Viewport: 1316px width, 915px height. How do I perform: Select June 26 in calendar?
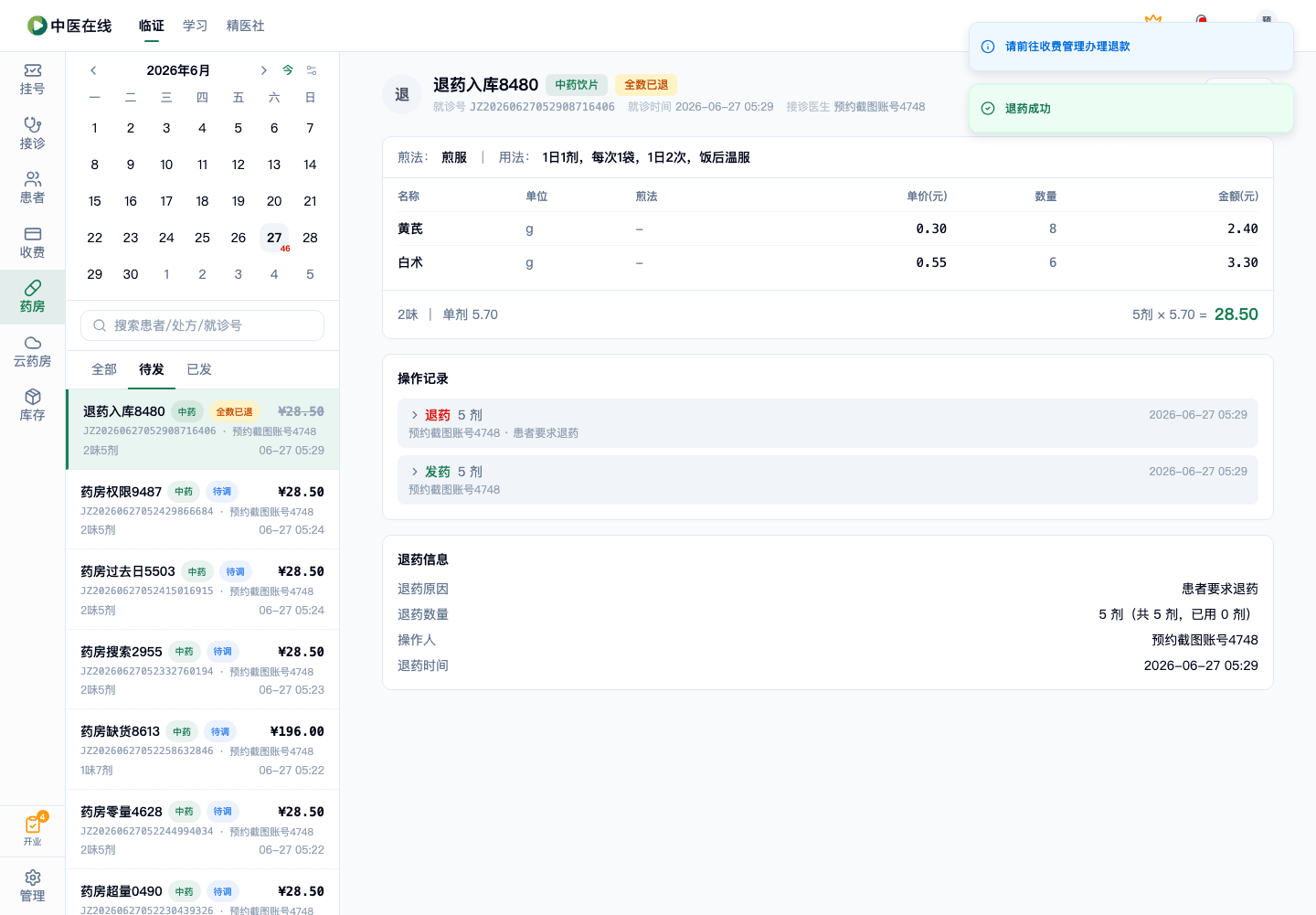point(239,238)
